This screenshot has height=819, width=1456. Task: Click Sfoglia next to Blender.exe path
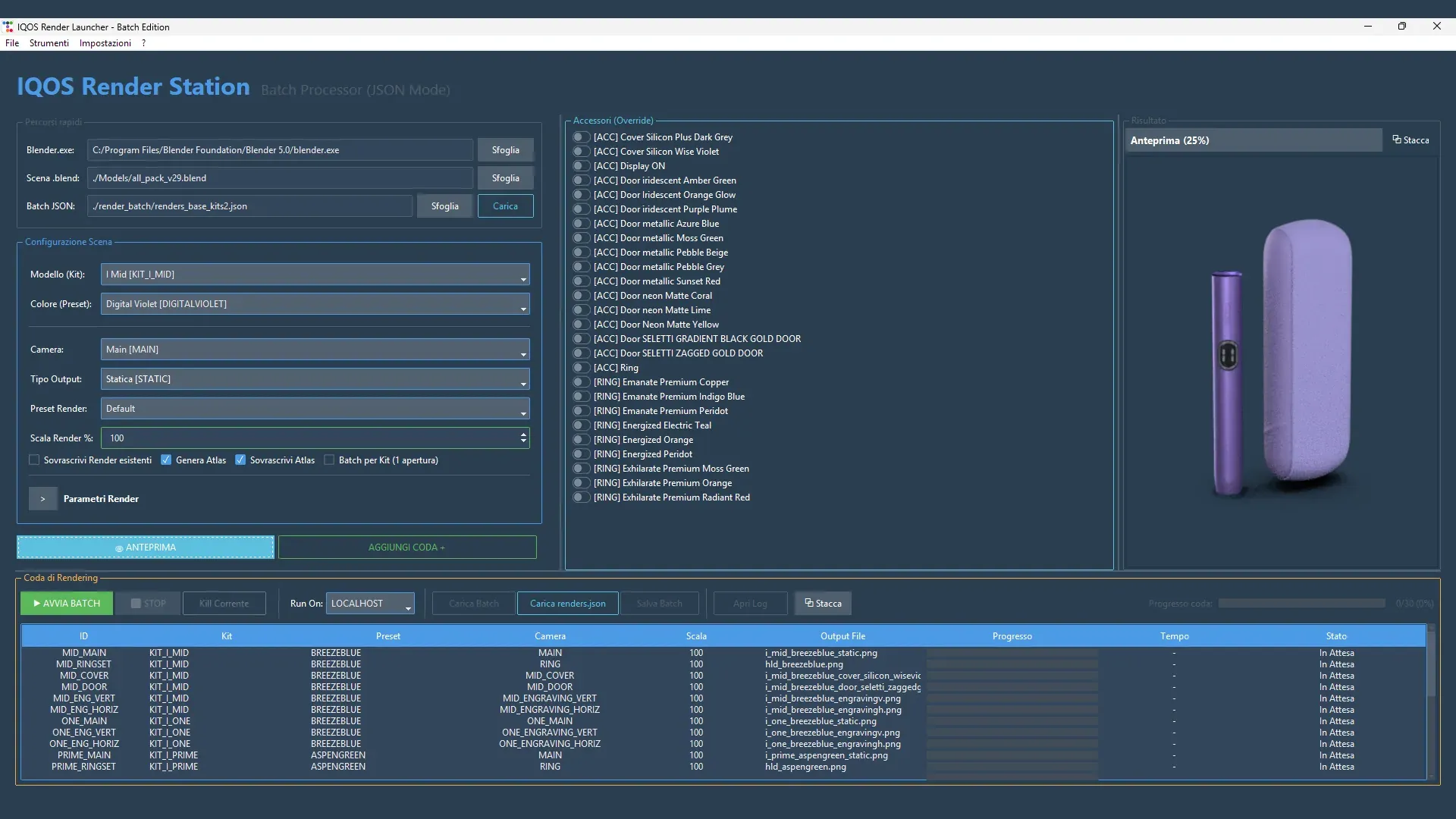505,150
